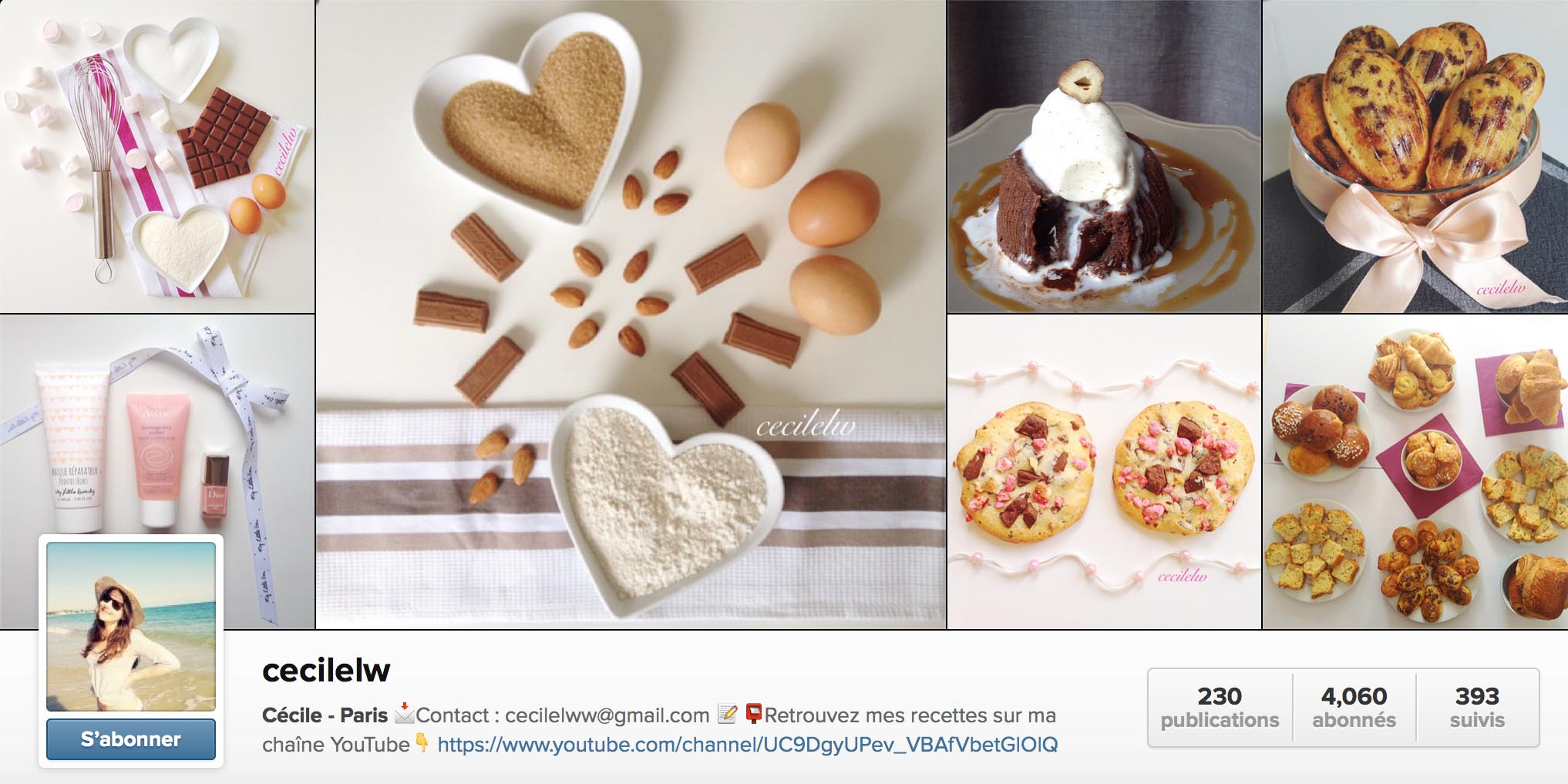Open the large heart bowls and almonds photo
The image size is (1568, 784).
tap(631, 314)
